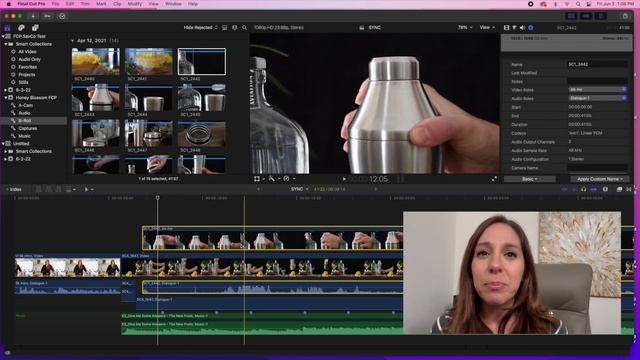The height and width of the screenshot is (360, 640).
Task: Click the viewer fullscreen arrows icon
Action: click(x=494, y=179)
